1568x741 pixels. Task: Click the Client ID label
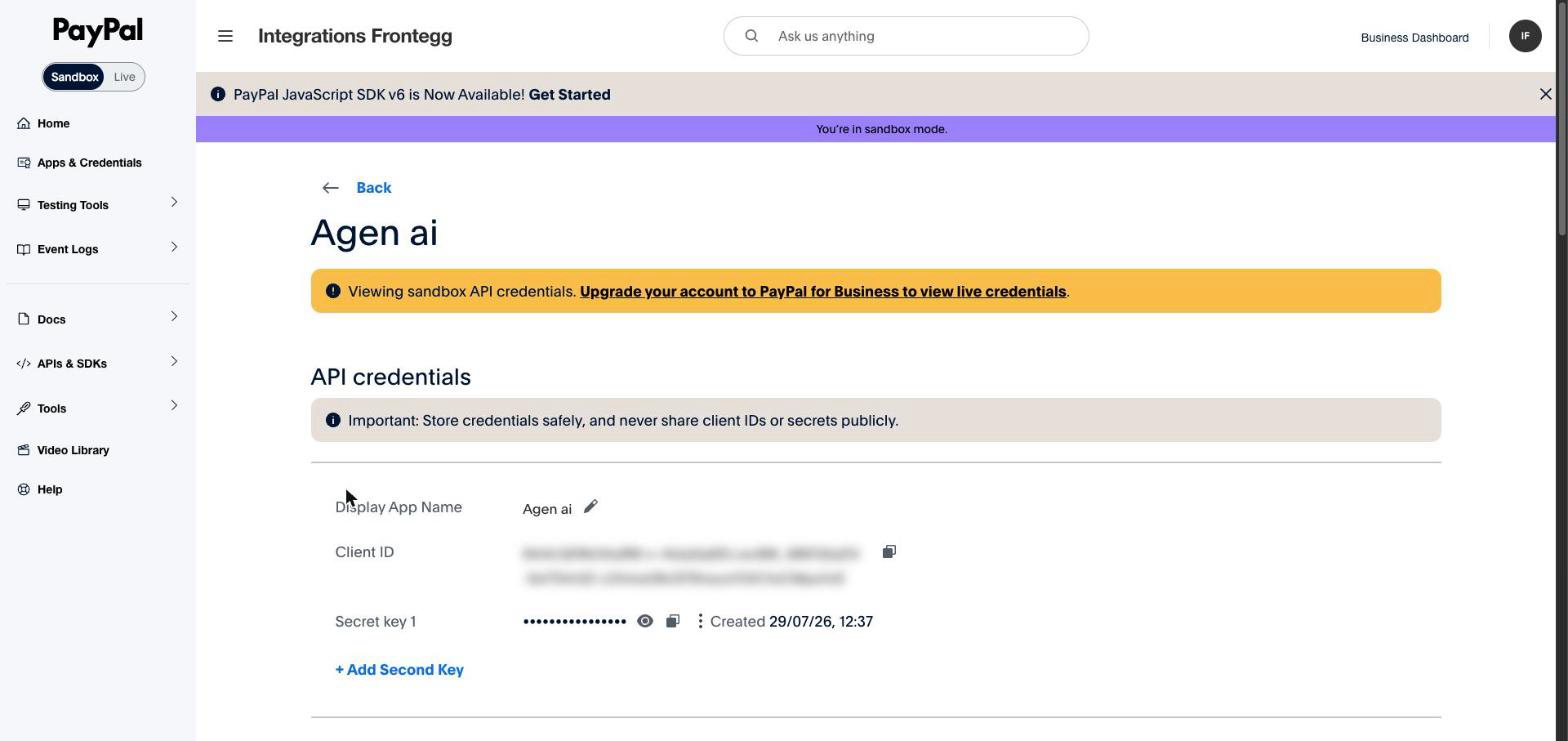pyautogui.click(x=364, y=552)
